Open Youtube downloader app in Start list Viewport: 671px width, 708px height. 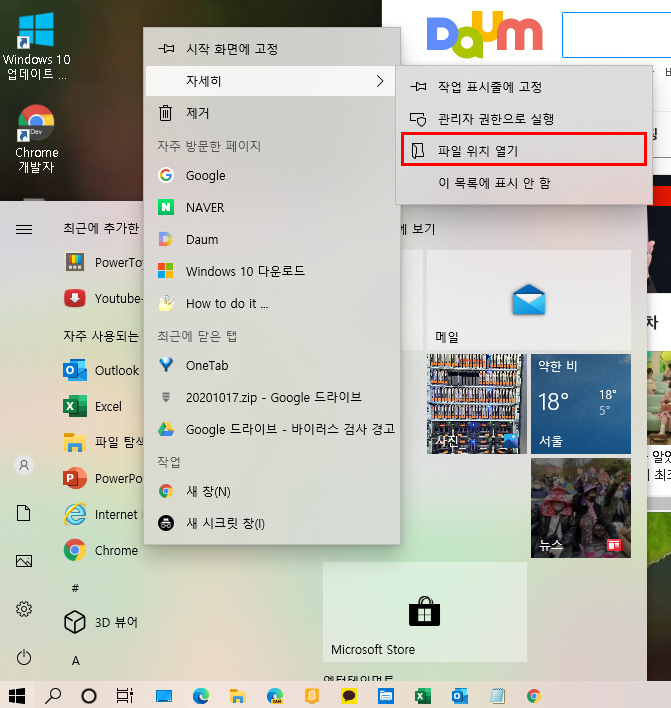tap(103, 298)
